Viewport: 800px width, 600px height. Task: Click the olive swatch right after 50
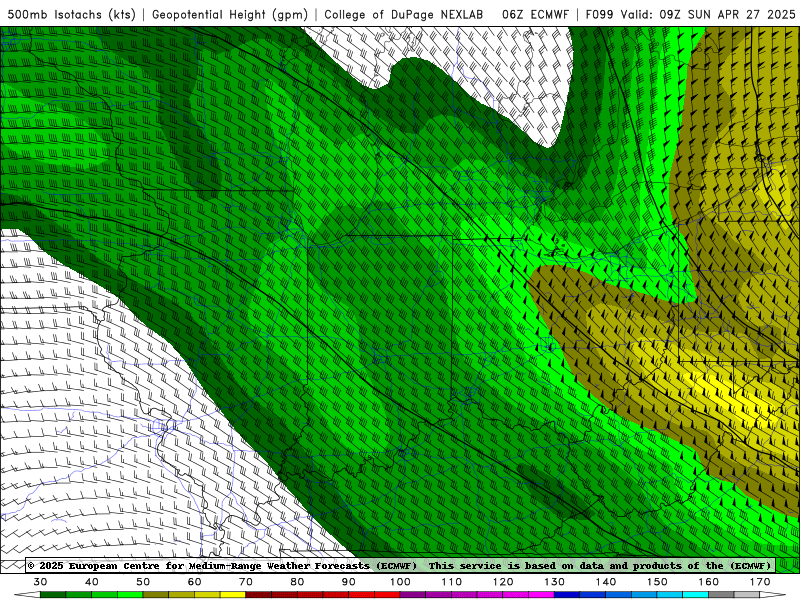click(x=156, y=594)
